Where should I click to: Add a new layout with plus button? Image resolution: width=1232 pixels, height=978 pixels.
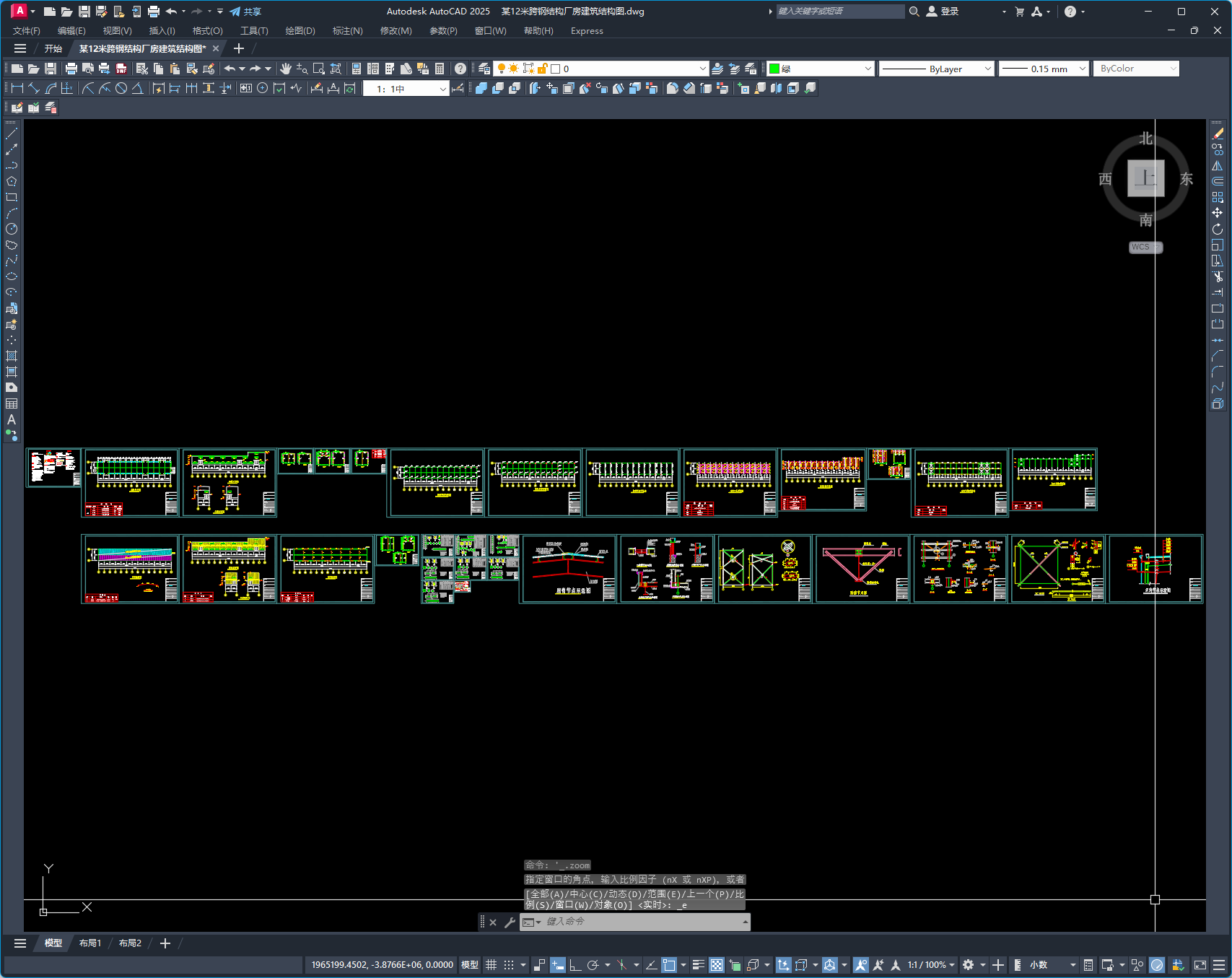pyautogui.click(x=165, y=943)
